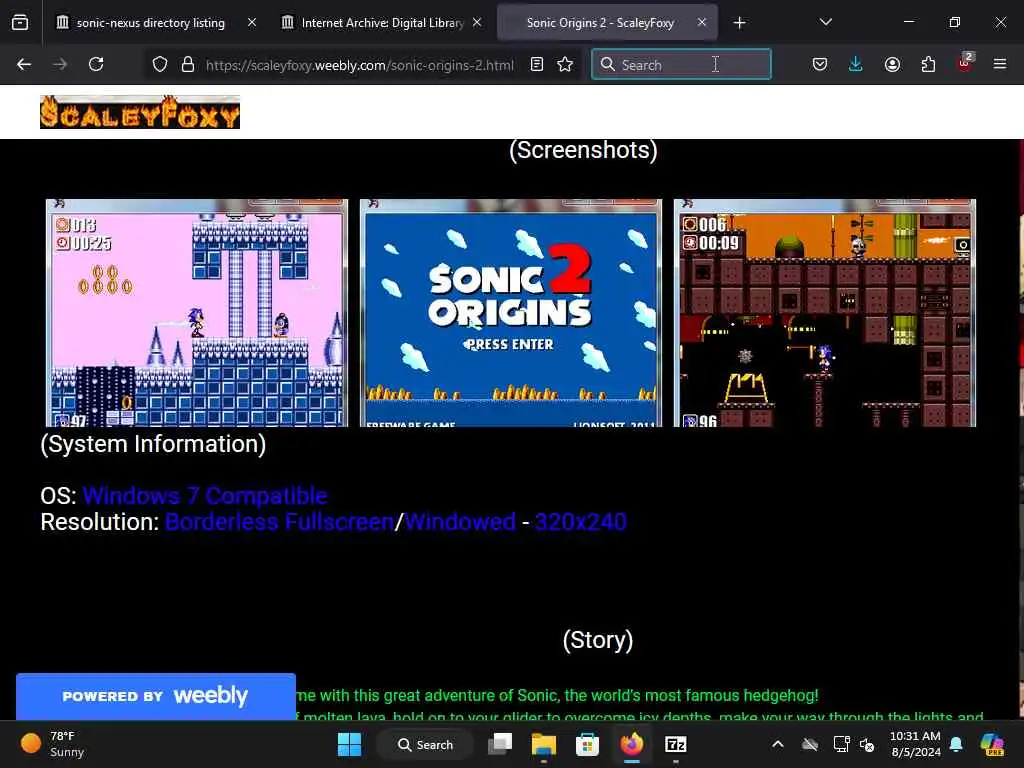Click the taskbar Search box
The height and width of the screenshot is (768, 1024).
pos(426,744)
